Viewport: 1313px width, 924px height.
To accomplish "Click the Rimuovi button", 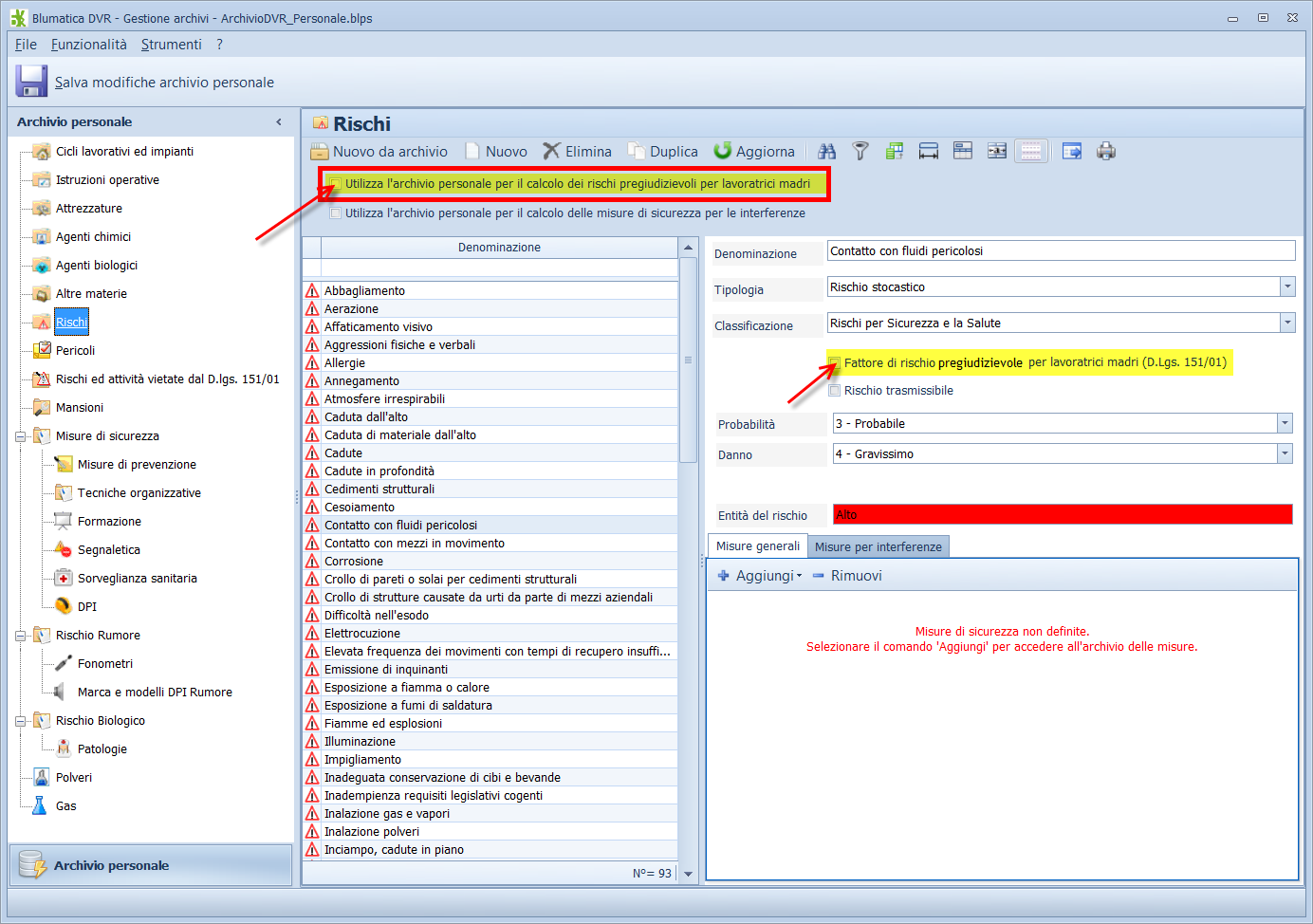I will pos(847,576).
